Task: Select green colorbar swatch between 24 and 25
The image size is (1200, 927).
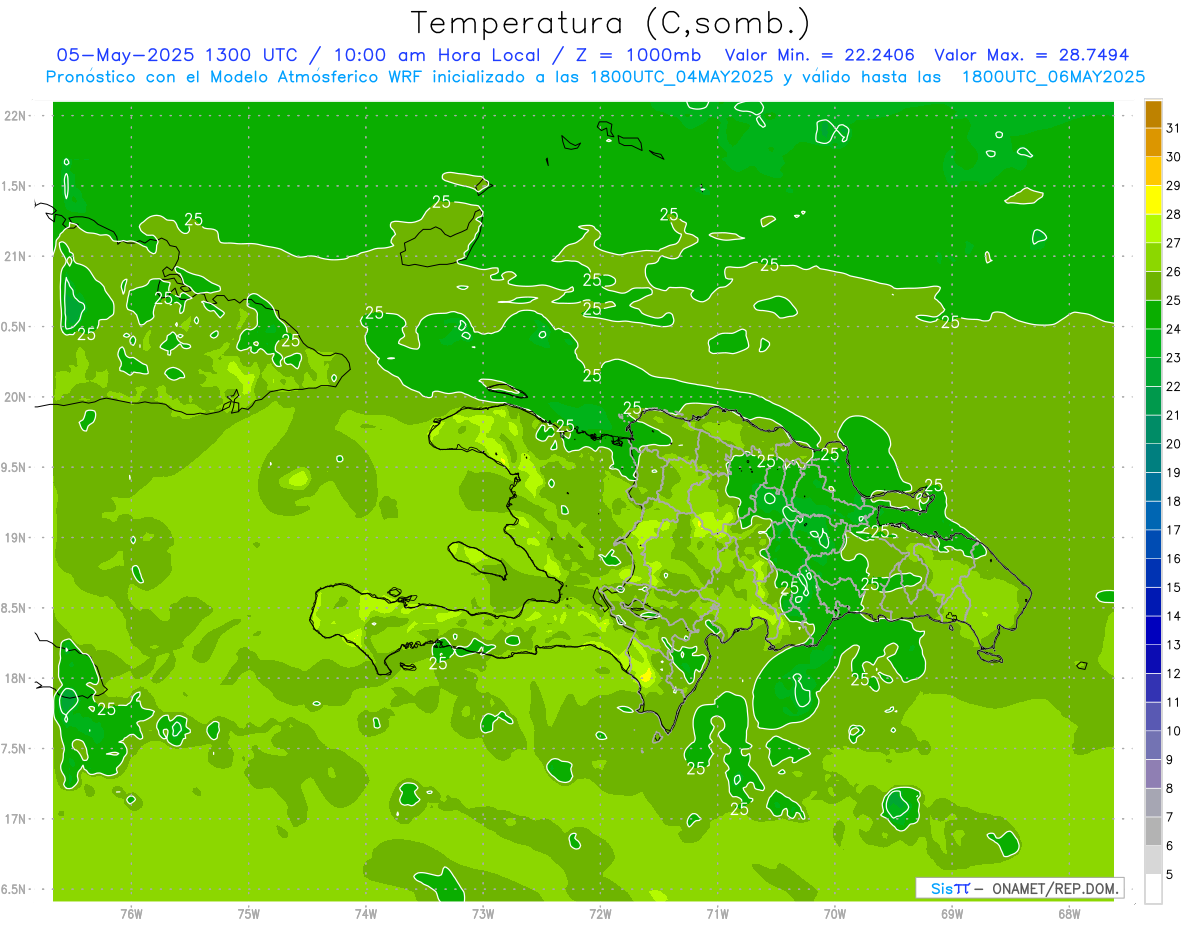Action: pos(1153,315)
